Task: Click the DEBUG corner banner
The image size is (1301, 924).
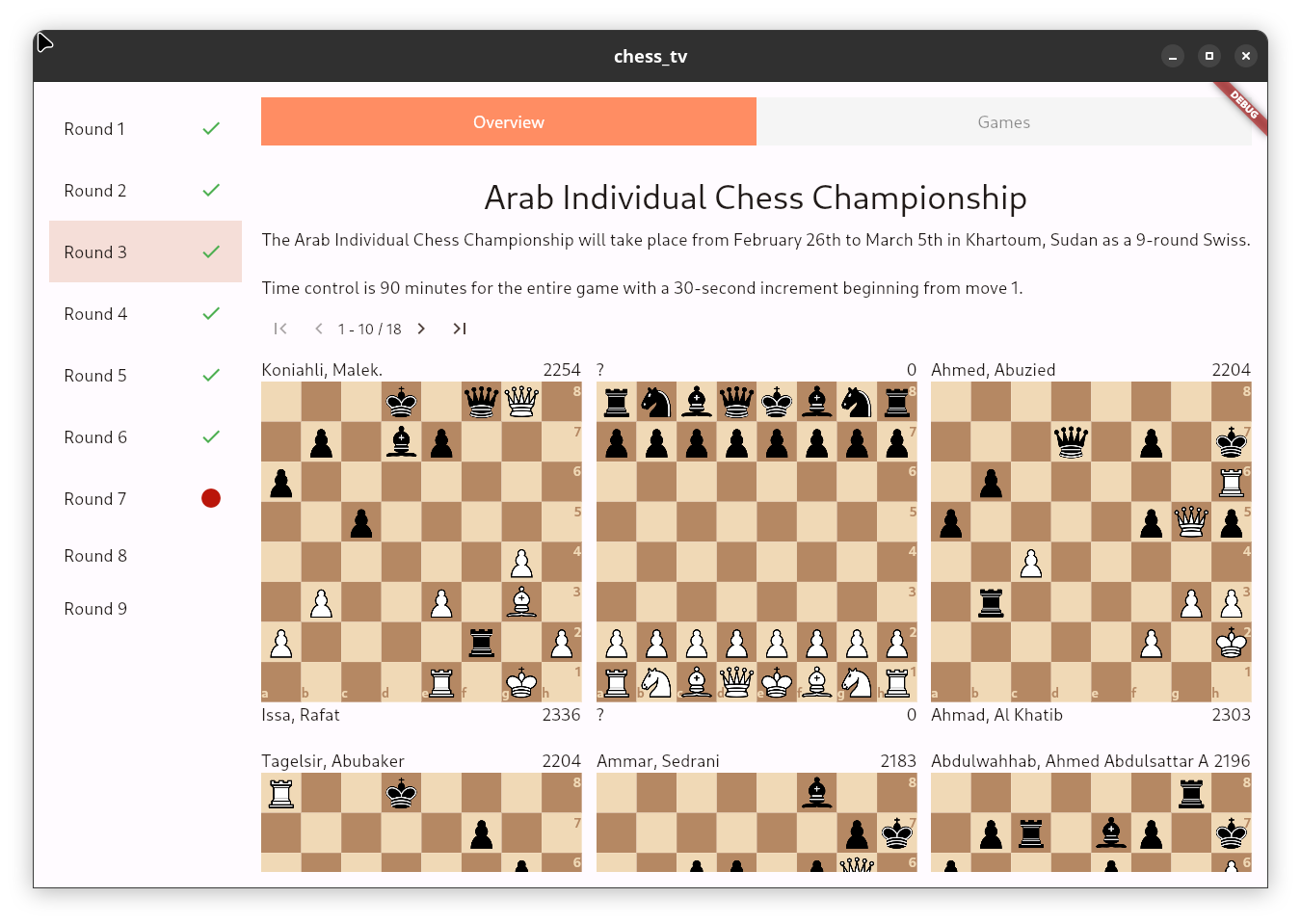Action: click(x=1244, y=105)
